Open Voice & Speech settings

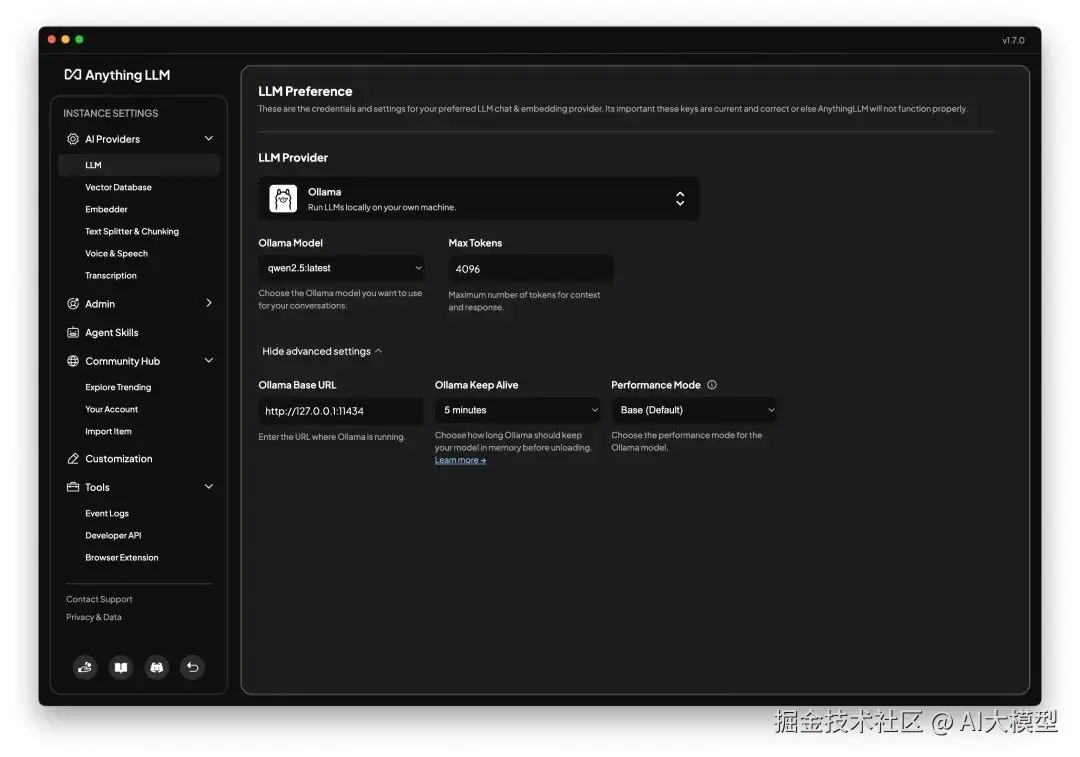pos(116,253)
